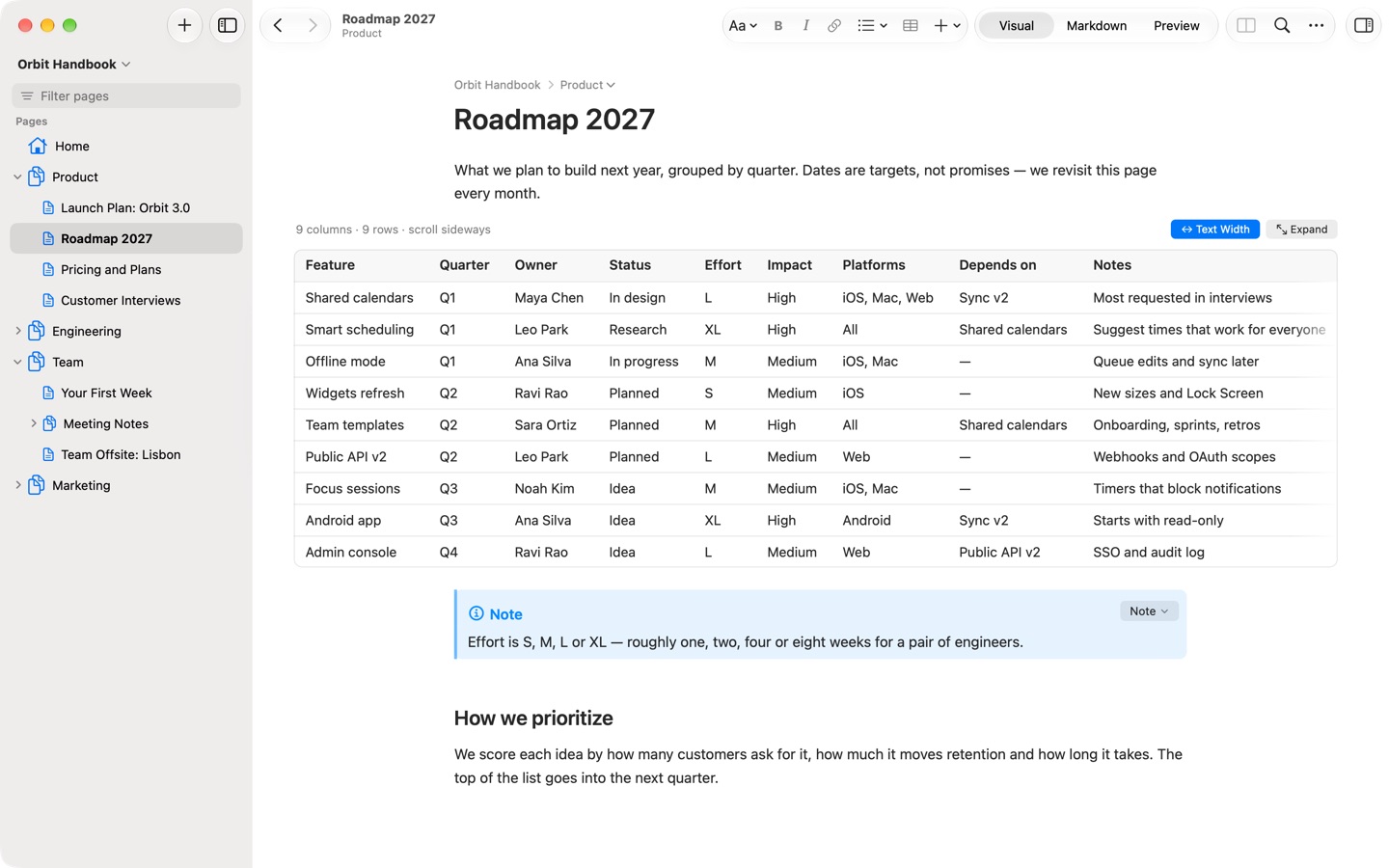Open the list style dropdown

(873, 26)
